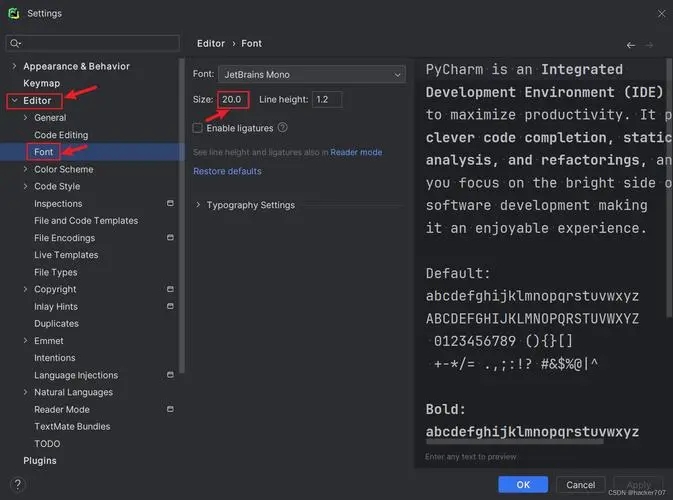Select Keymap in the settings tree

(41, 83)
